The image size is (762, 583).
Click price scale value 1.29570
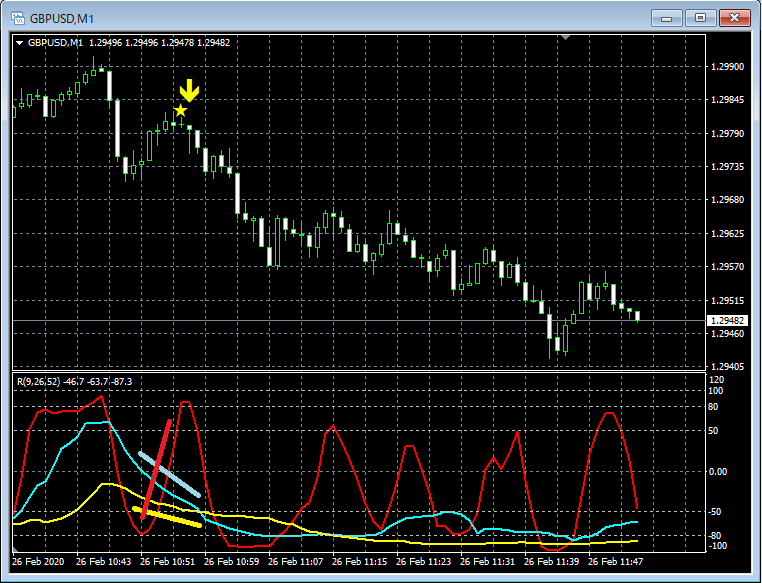coord(727,267)
